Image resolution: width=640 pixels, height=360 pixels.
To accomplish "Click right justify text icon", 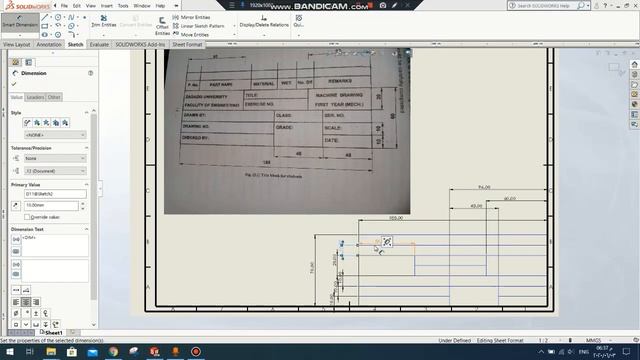I will (x=36, y=302).
